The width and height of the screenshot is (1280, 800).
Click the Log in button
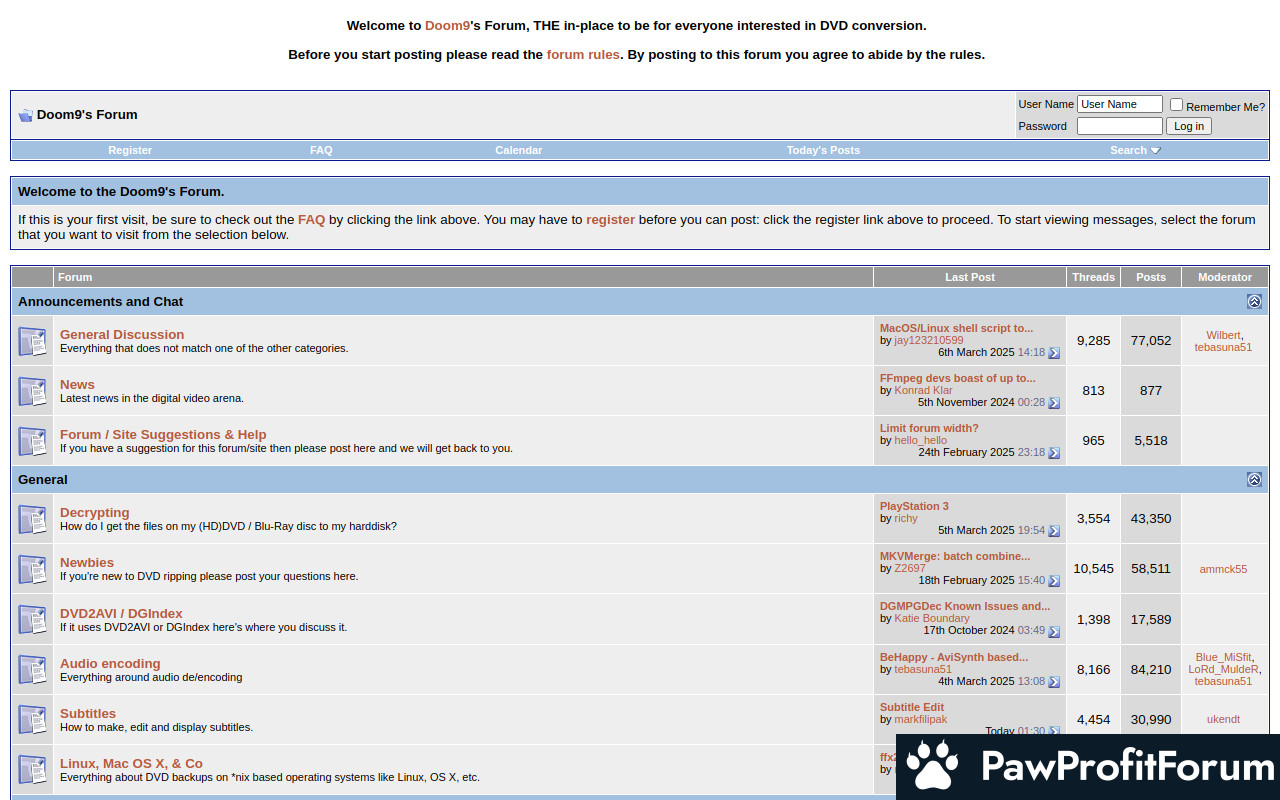coord(1189,126)
